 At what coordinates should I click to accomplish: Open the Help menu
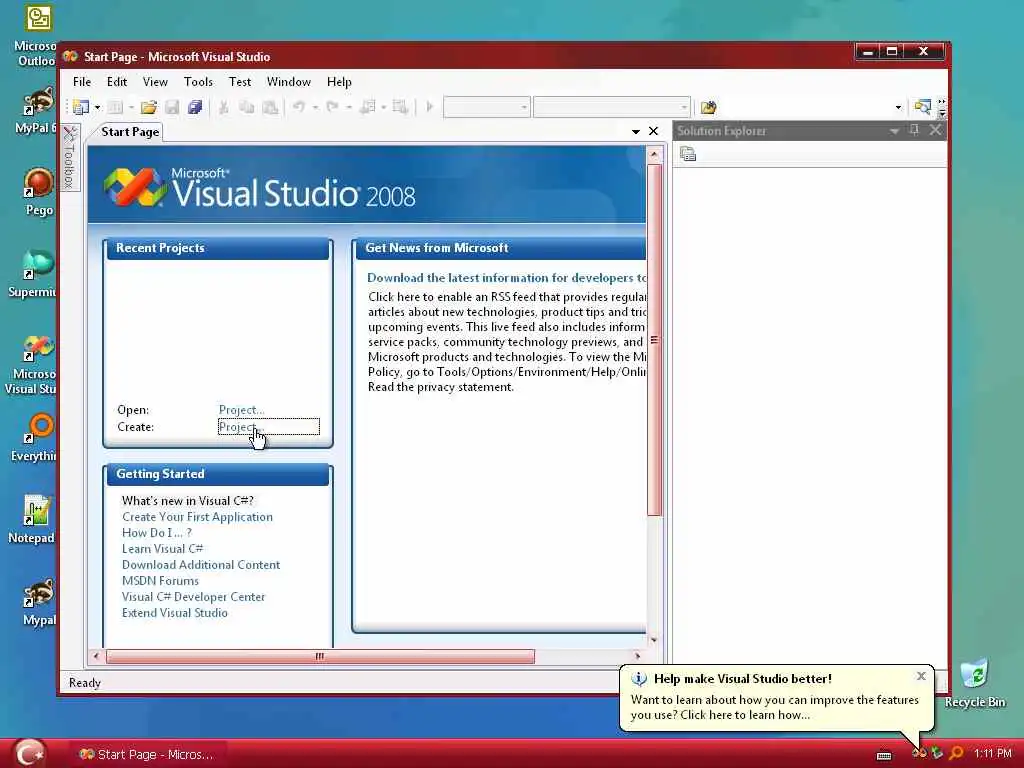pos(339,82)
